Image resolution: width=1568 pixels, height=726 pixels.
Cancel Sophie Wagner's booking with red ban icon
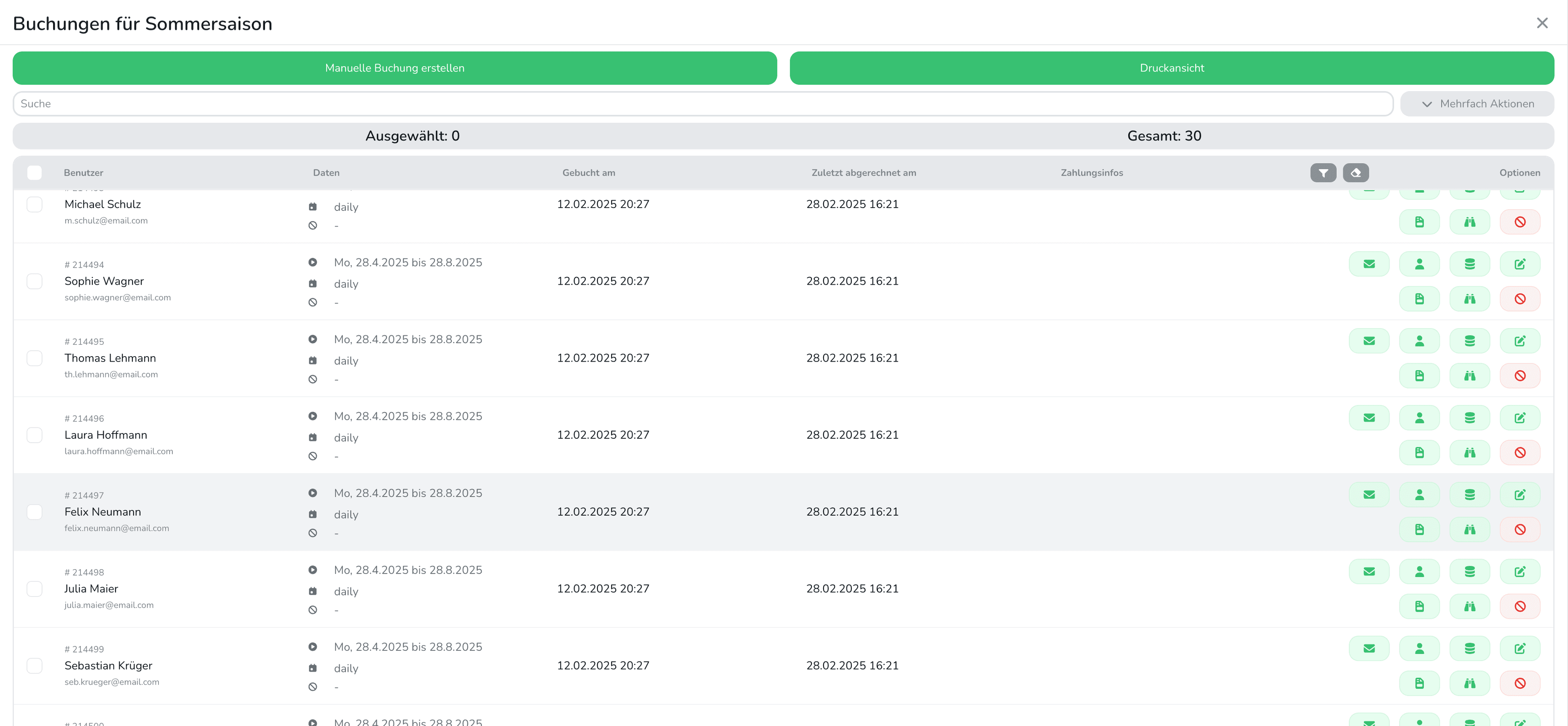coord(1519,298)
